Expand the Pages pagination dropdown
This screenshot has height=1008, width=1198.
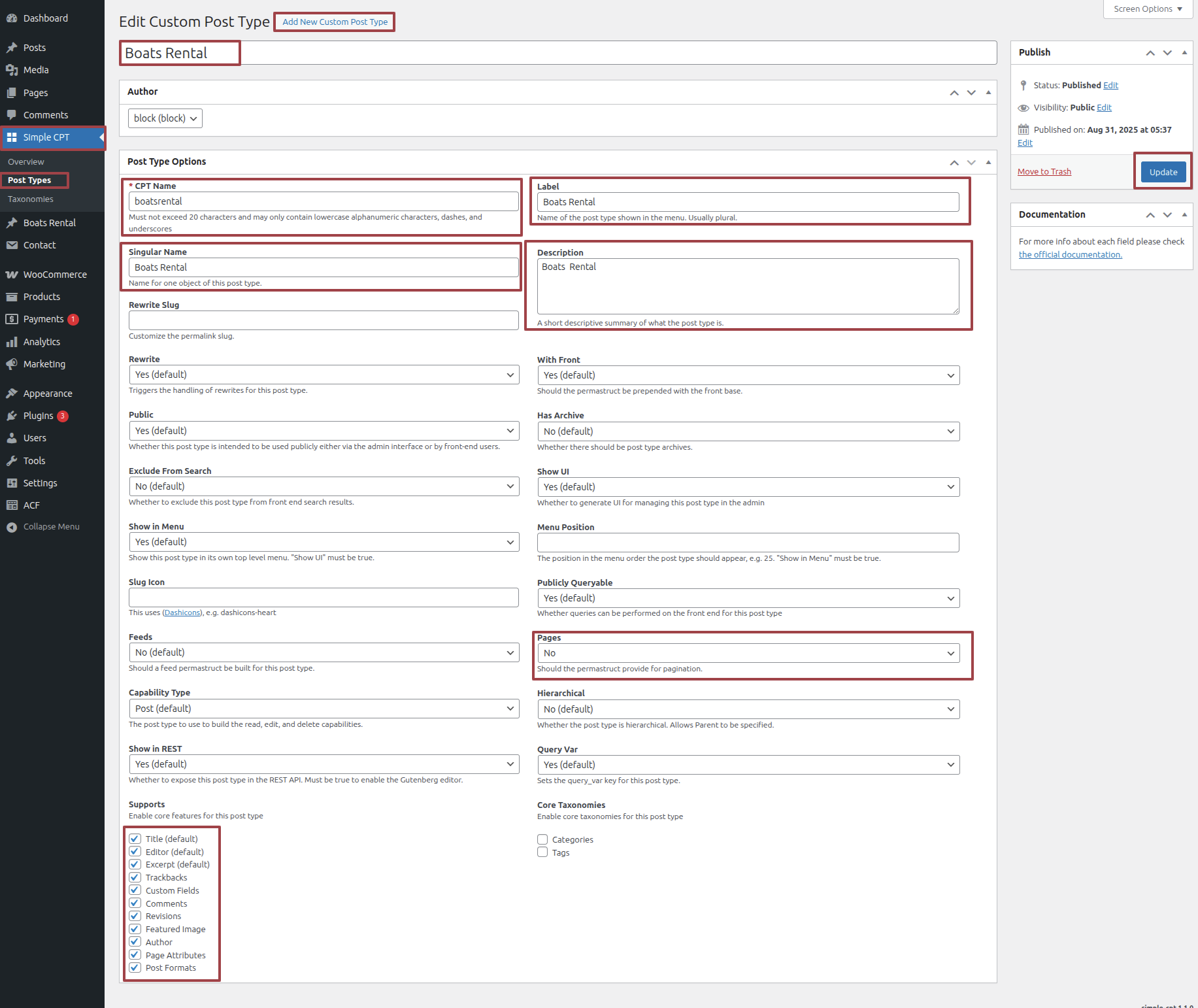[x=748, y=653]
